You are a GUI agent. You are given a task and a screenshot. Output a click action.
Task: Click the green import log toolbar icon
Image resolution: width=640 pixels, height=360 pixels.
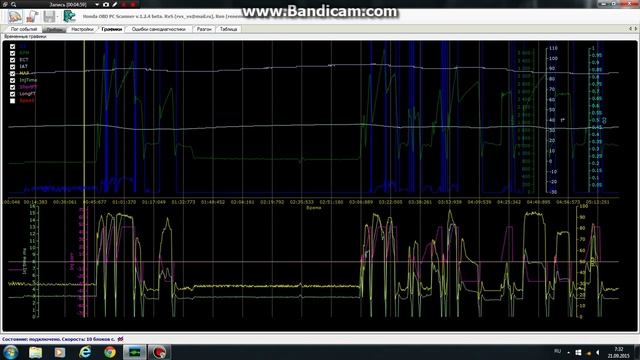coord(69,17)
